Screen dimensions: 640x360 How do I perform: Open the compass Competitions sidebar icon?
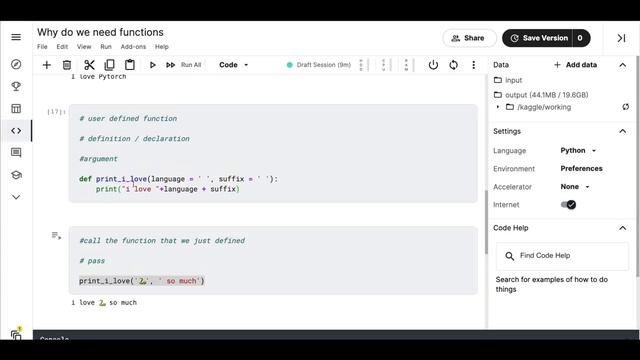coord(16,64)
